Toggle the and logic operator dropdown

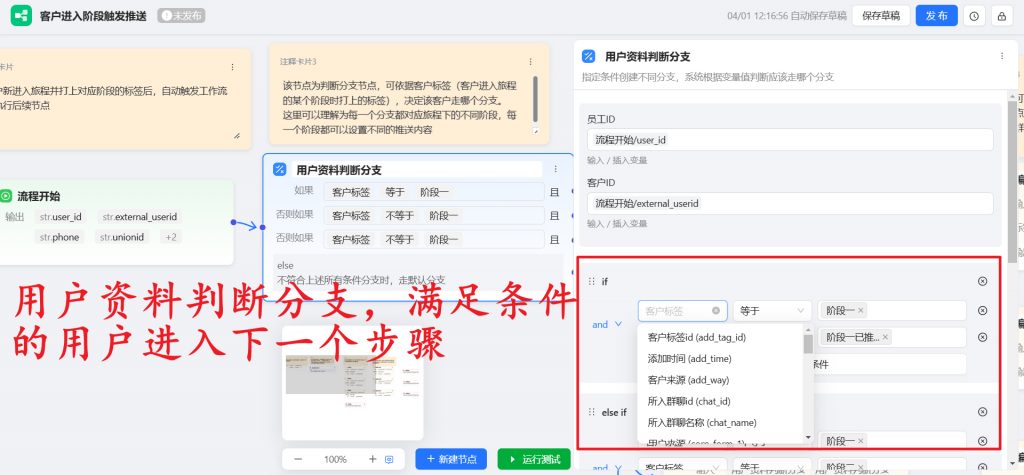tap(607, 324)
